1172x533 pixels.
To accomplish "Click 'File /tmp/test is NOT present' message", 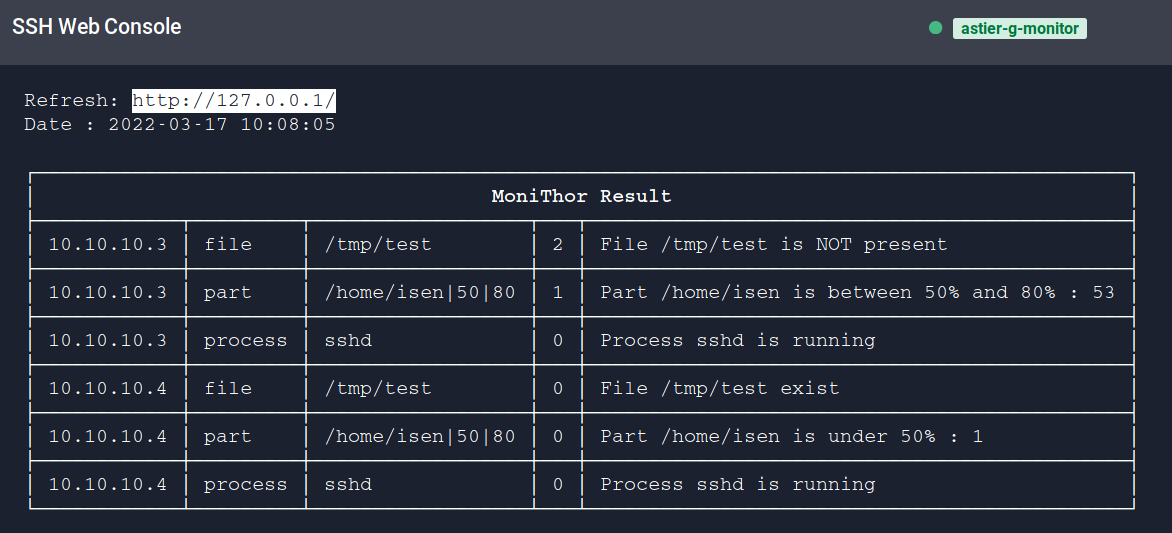I will (773, 244).
